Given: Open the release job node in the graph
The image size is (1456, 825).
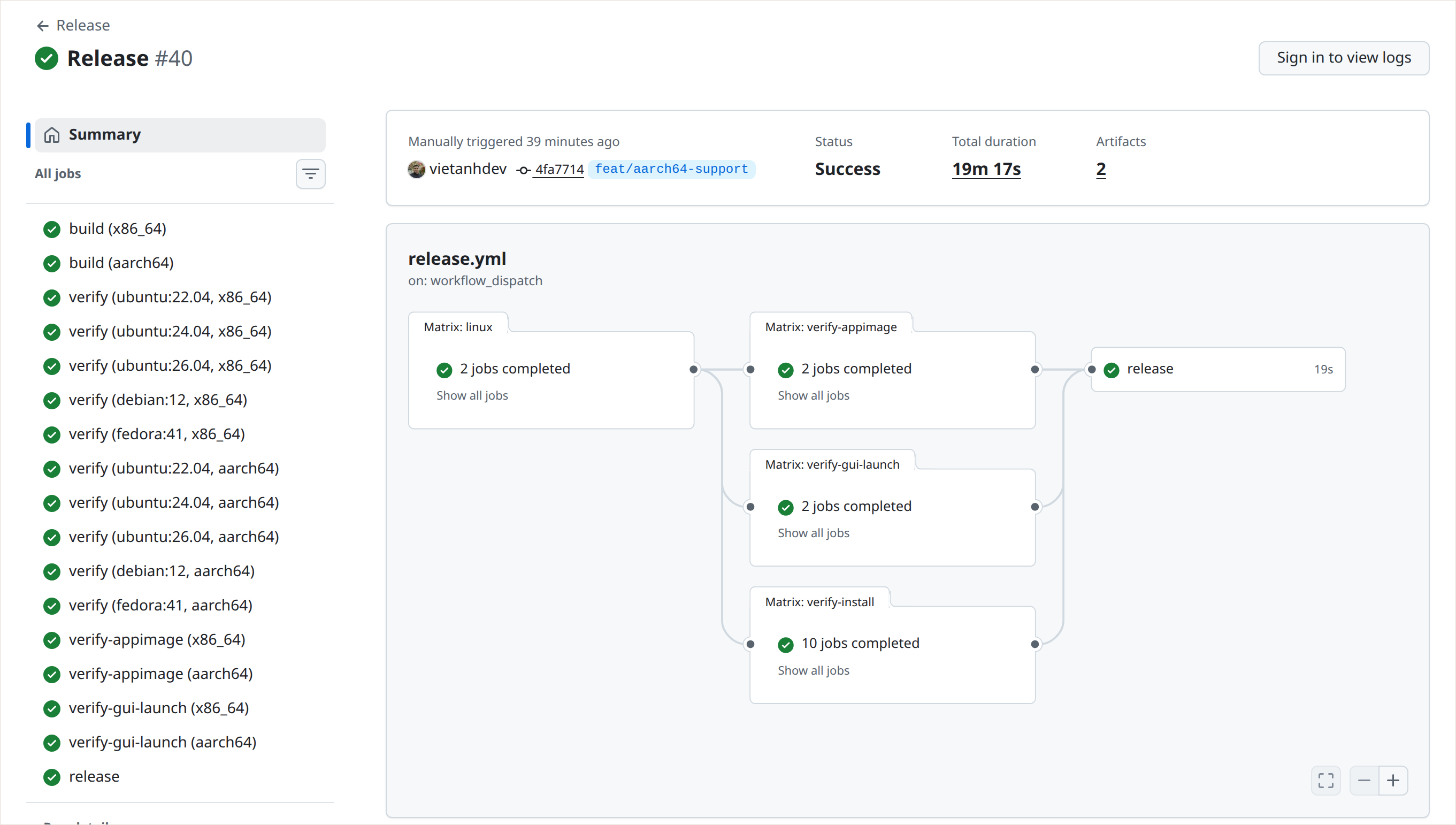Looking at the screenshot, I should pos(1217,370).
